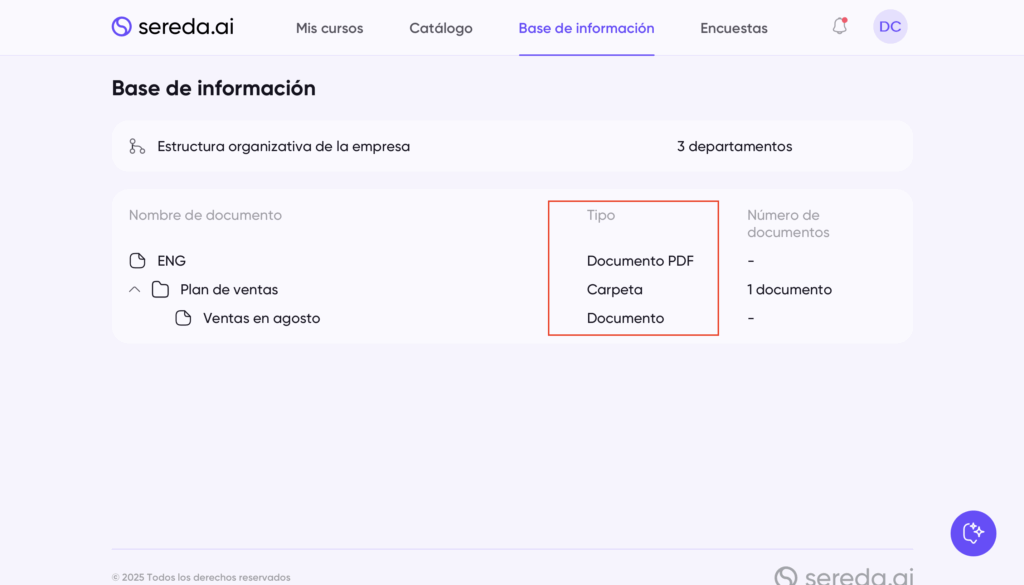Click the AI assistant floating button
The image size is (1024, 585).
click(973, 533)
